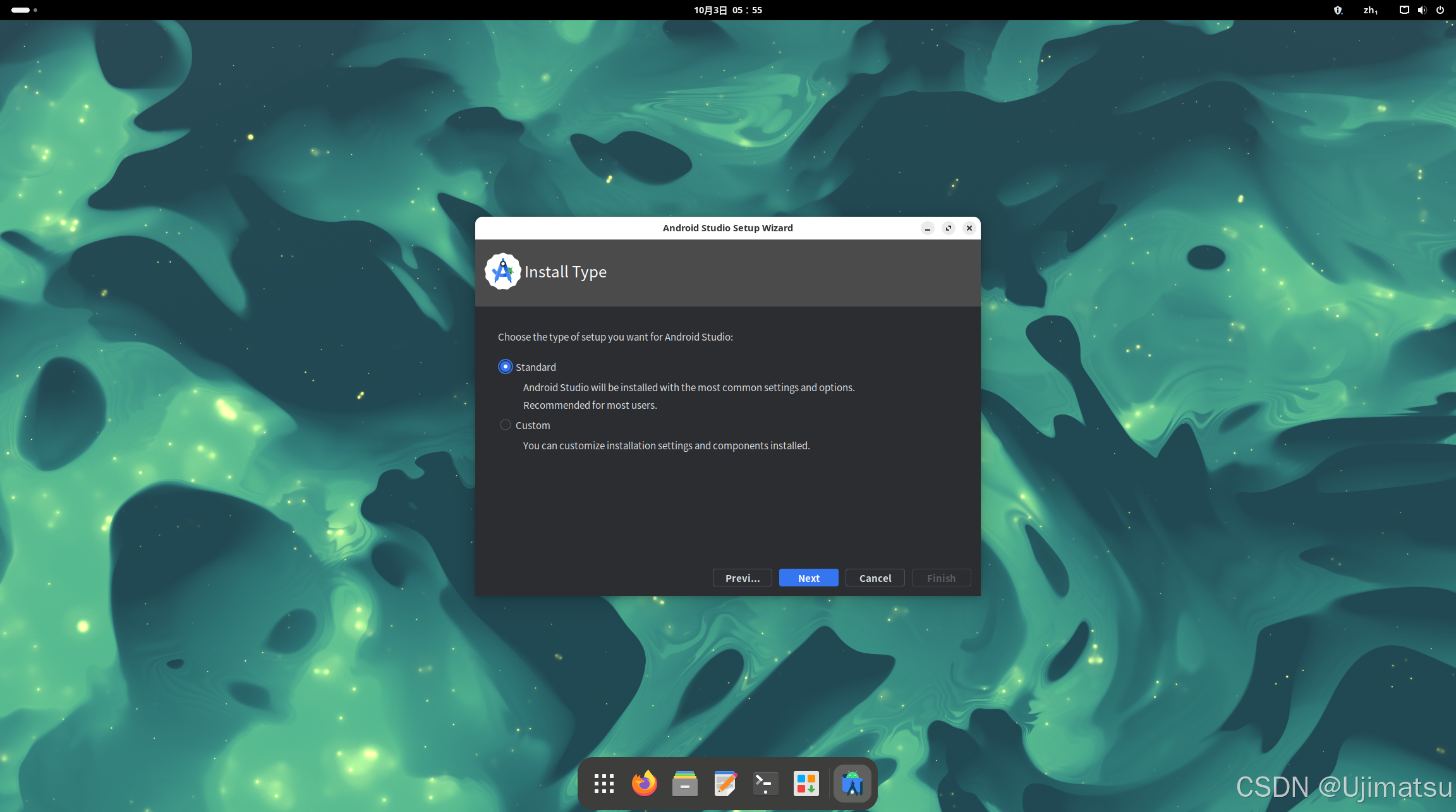
Task: Go back with the Previous button
Action: [742, 578]
